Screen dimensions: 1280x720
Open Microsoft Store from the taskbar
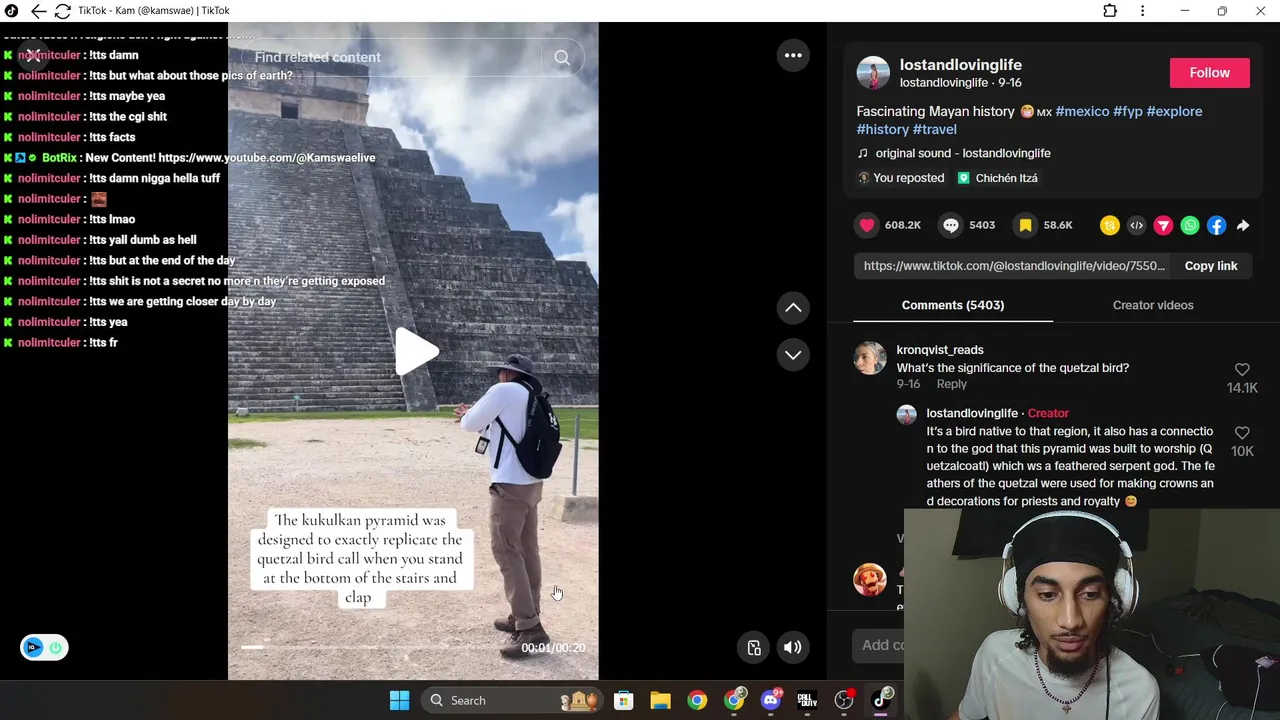point(623,701)
